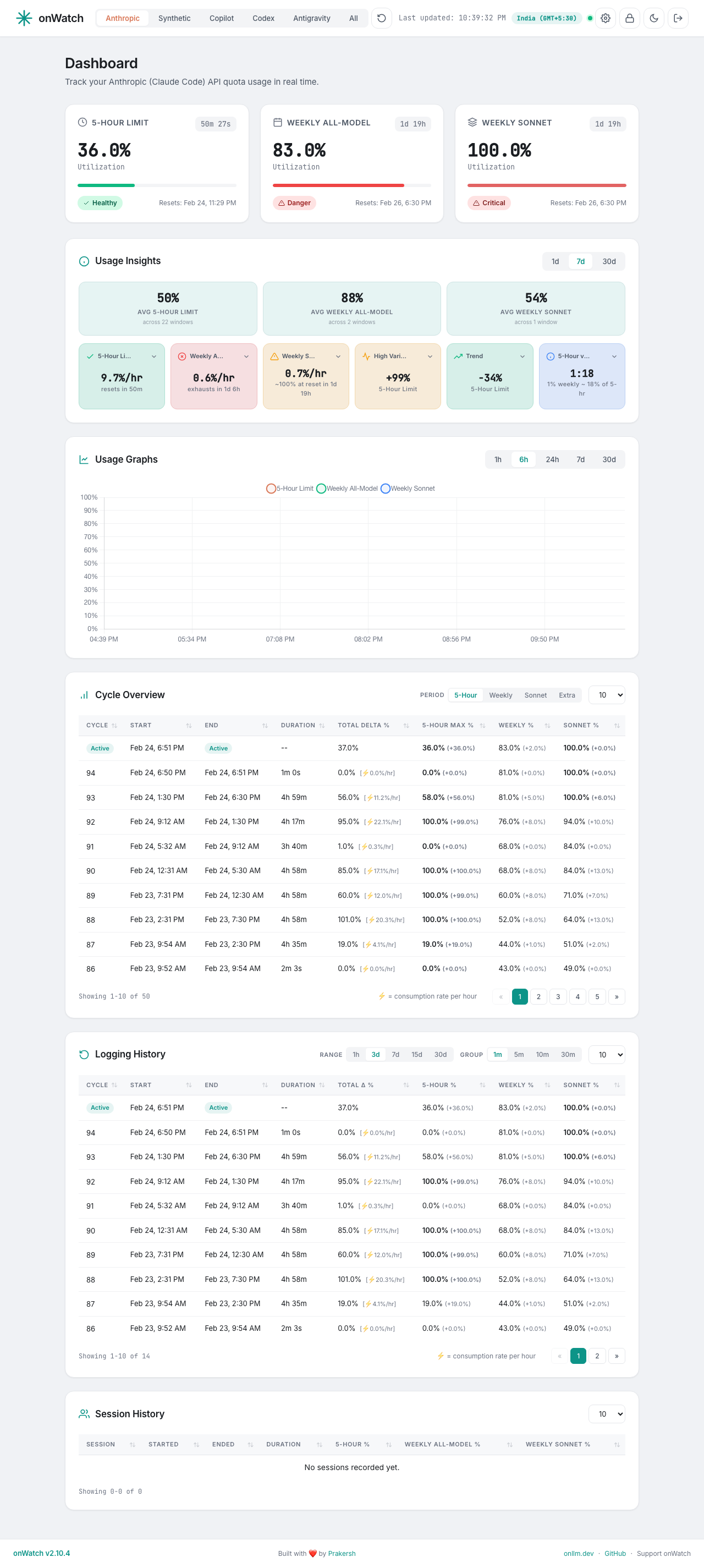Open Logging History rows-per-page dropdown
The width and height of the screenshot is (704, 1568).
point(607,1055)
